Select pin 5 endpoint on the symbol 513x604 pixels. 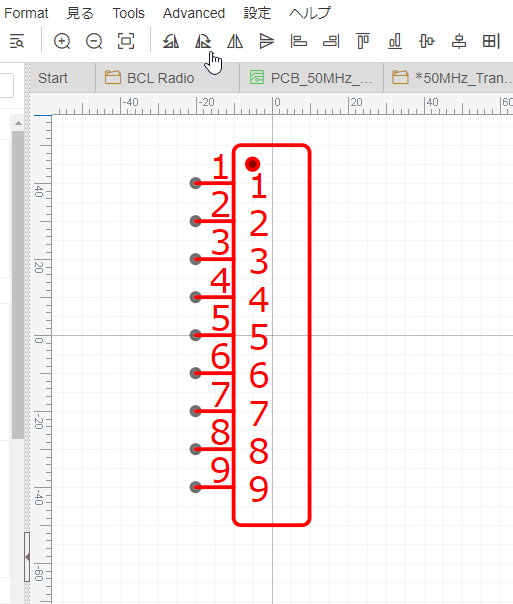point(196,335)
